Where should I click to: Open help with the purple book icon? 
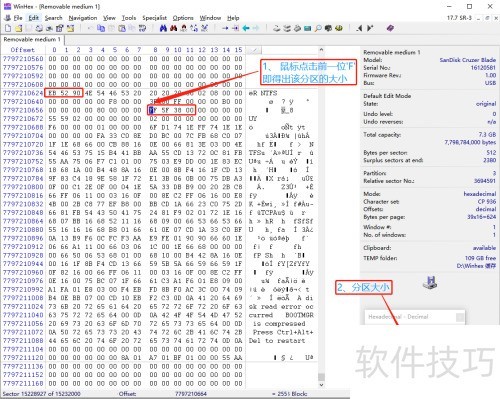pos(390,29)
